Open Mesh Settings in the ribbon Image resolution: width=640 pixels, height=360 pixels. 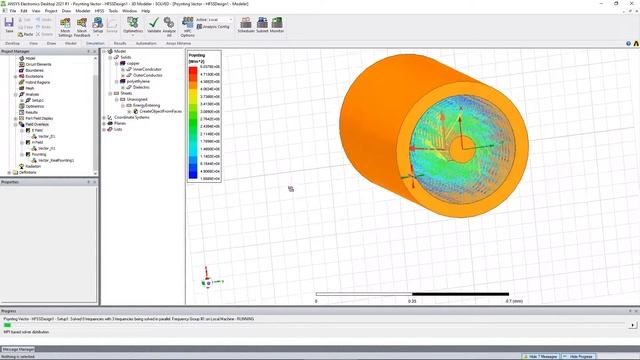point(65,27)
